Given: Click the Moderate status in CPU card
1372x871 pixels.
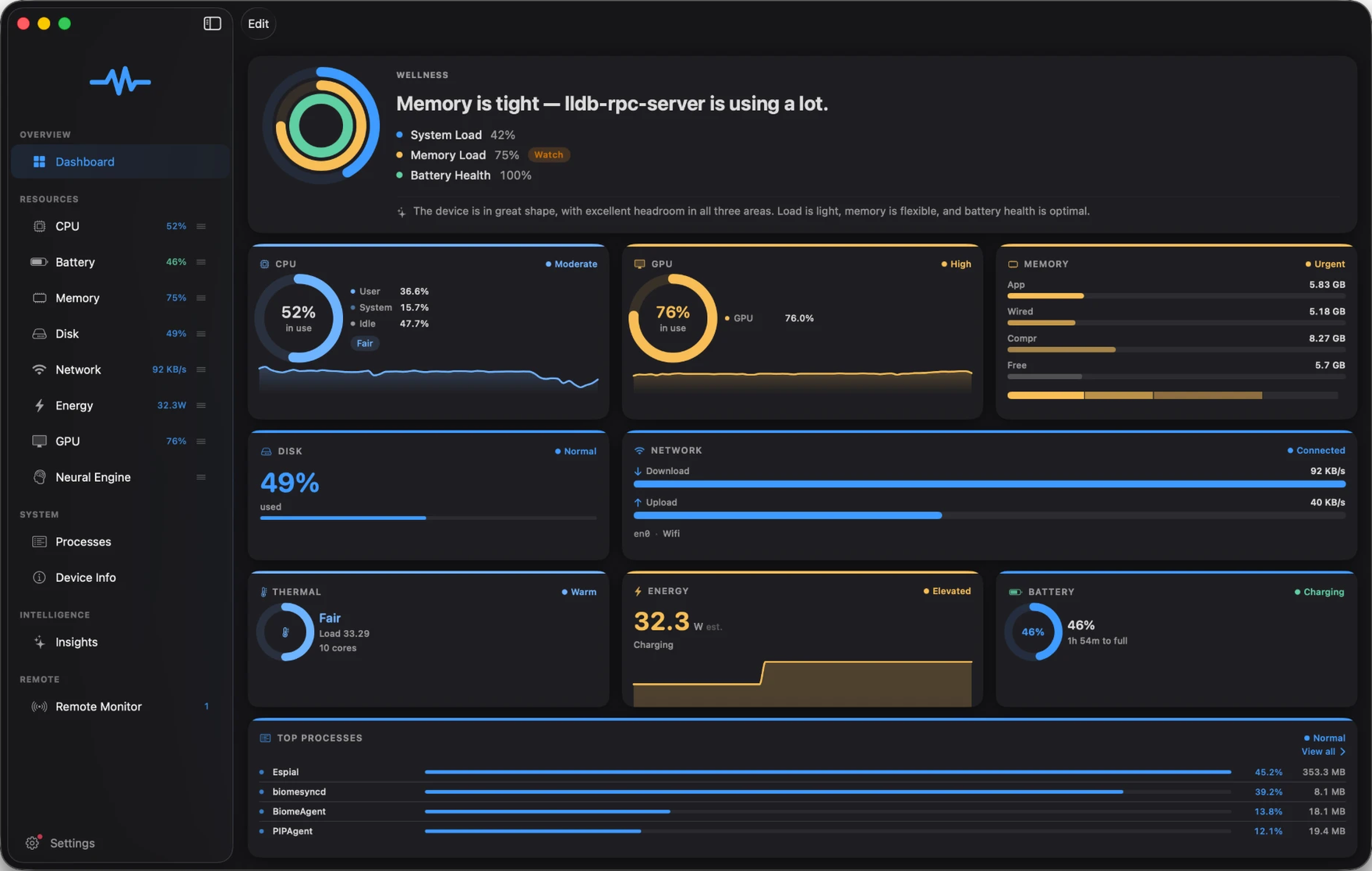Looking at the screenshot, I should [x=571, y=264].
